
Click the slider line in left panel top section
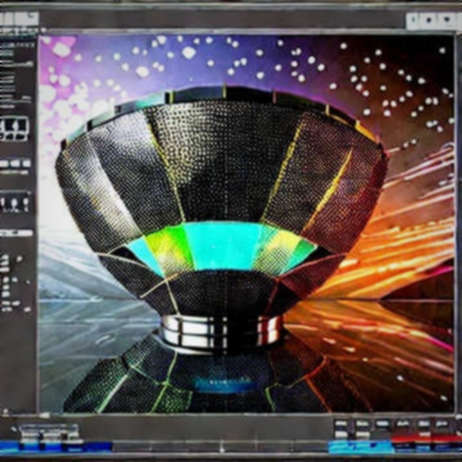pos(17,63)
